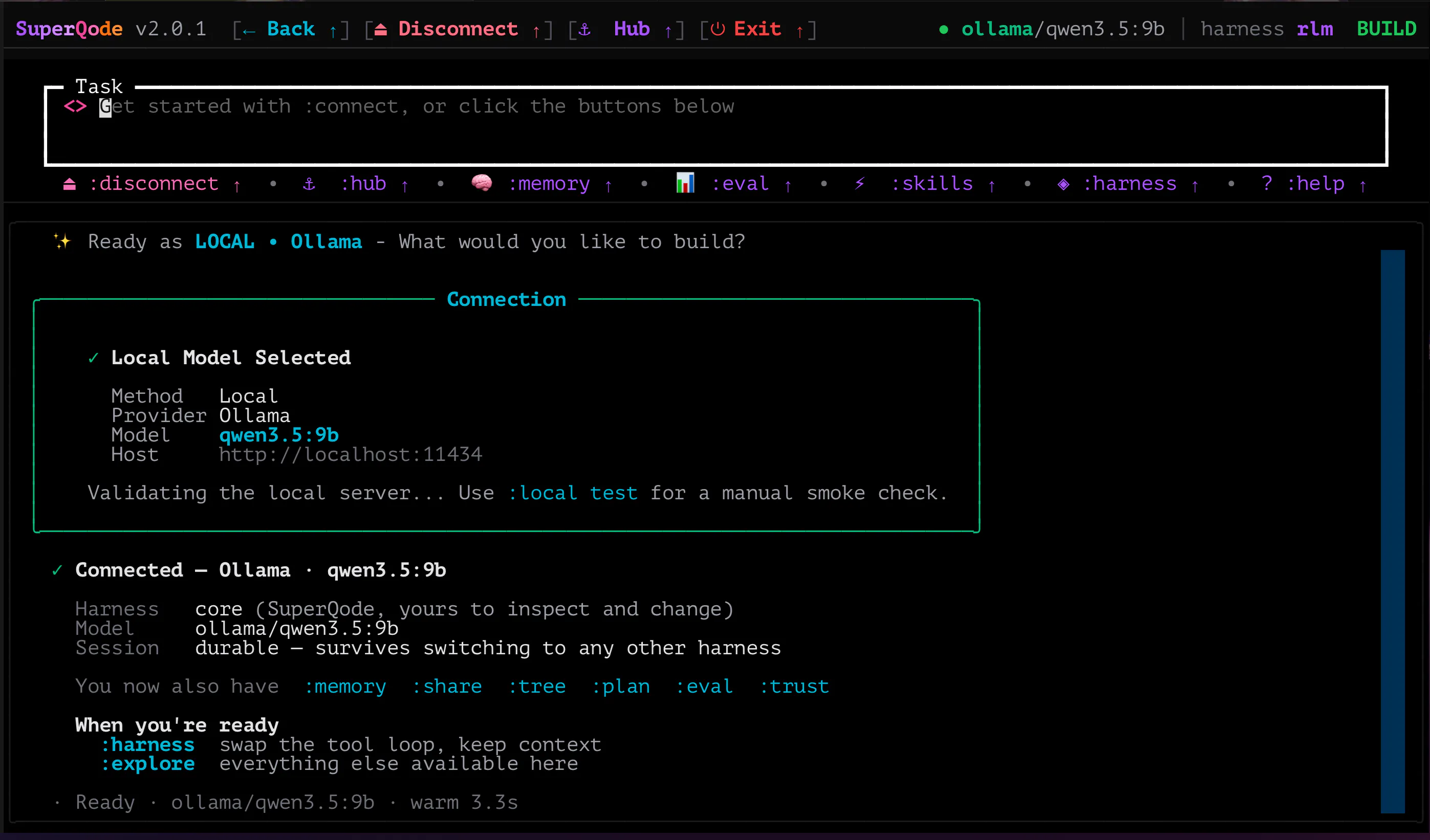Click the :local test command link

click(x=572, y=493)
